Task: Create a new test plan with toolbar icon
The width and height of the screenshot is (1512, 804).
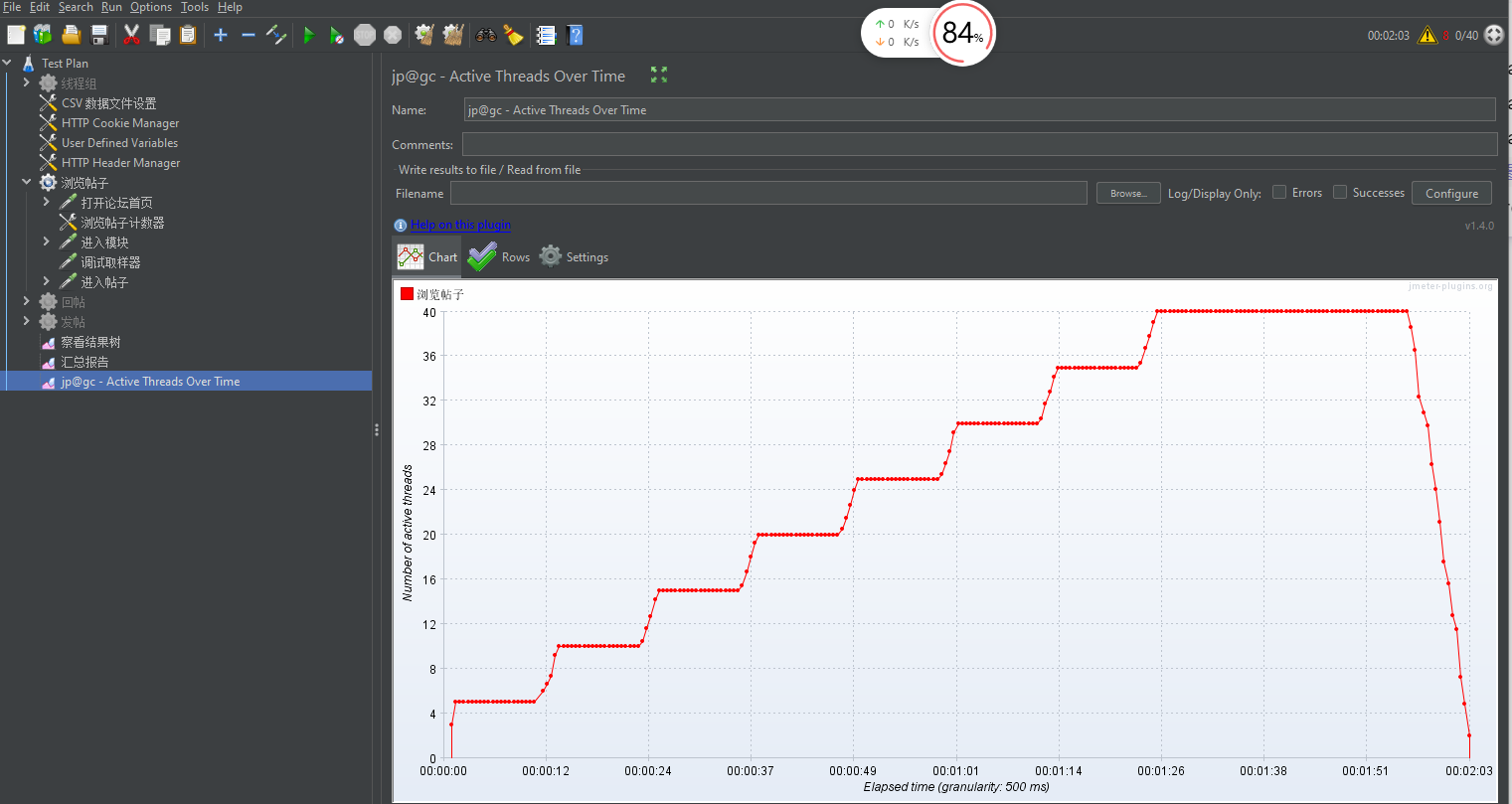Action: tap(16, 35)
